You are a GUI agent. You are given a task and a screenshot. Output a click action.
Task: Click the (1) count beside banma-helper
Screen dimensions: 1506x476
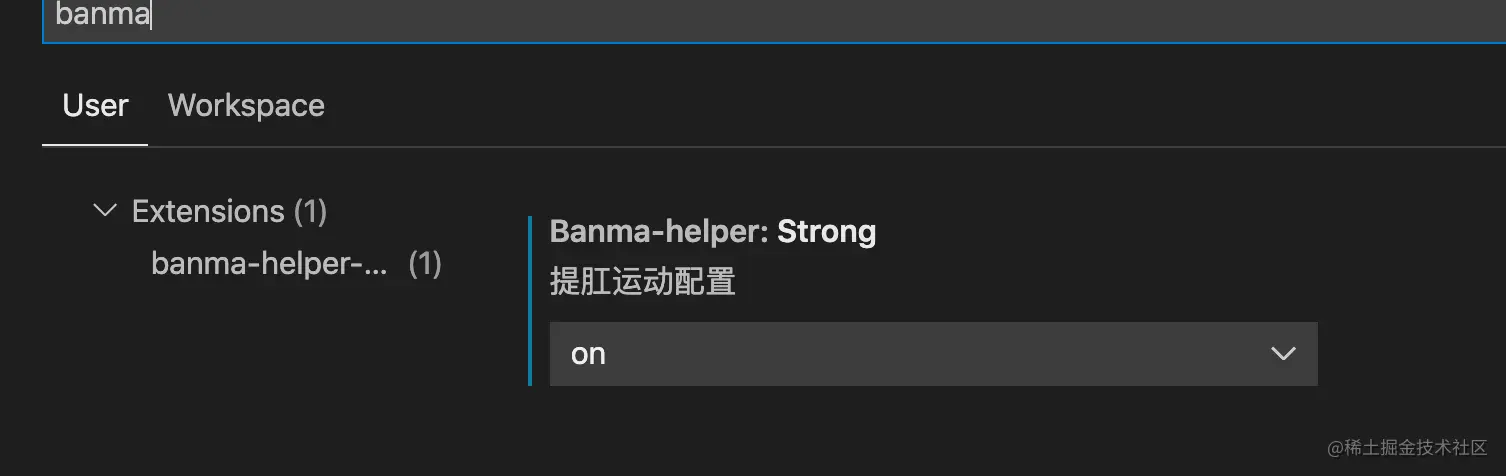(425, 263)
